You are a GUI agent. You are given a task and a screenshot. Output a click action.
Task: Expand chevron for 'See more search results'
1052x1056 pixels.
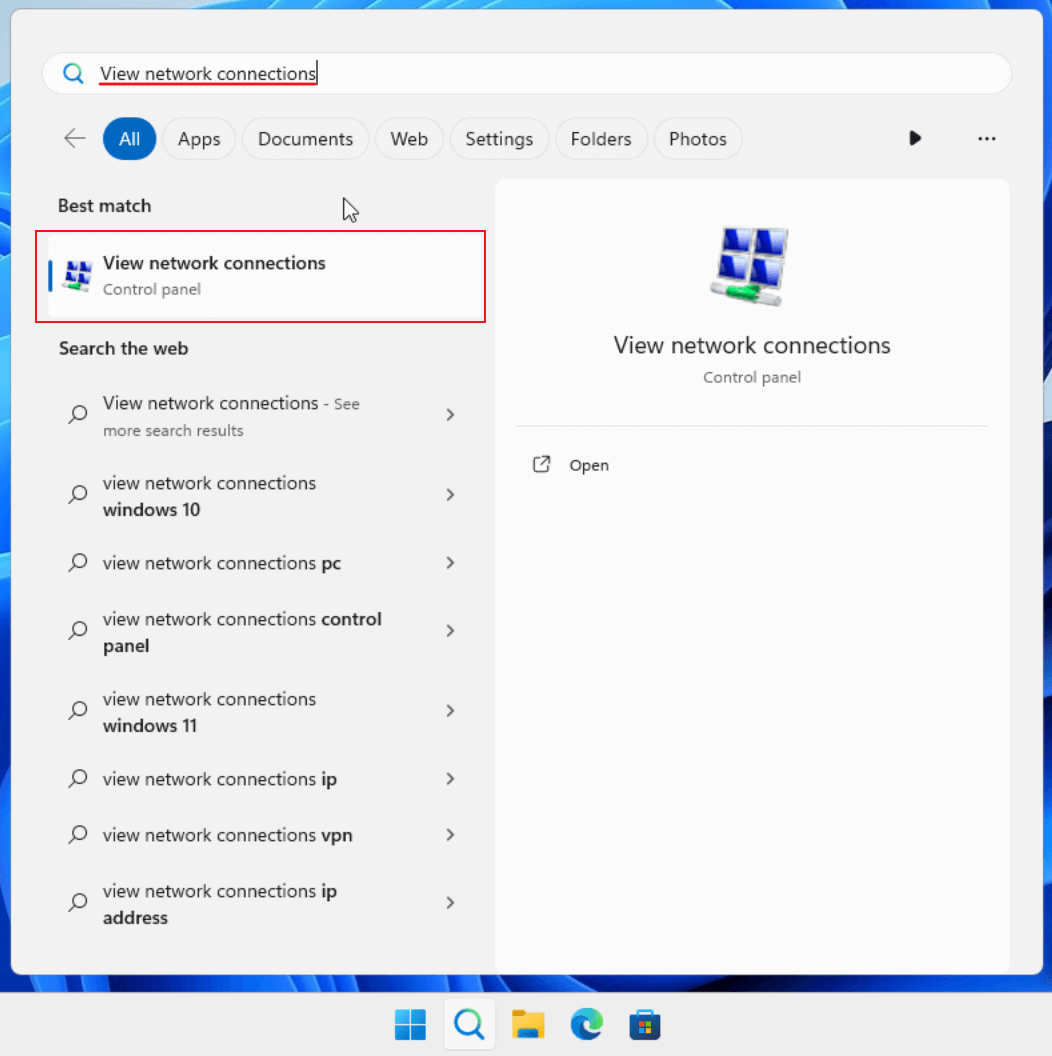[450, 415]
